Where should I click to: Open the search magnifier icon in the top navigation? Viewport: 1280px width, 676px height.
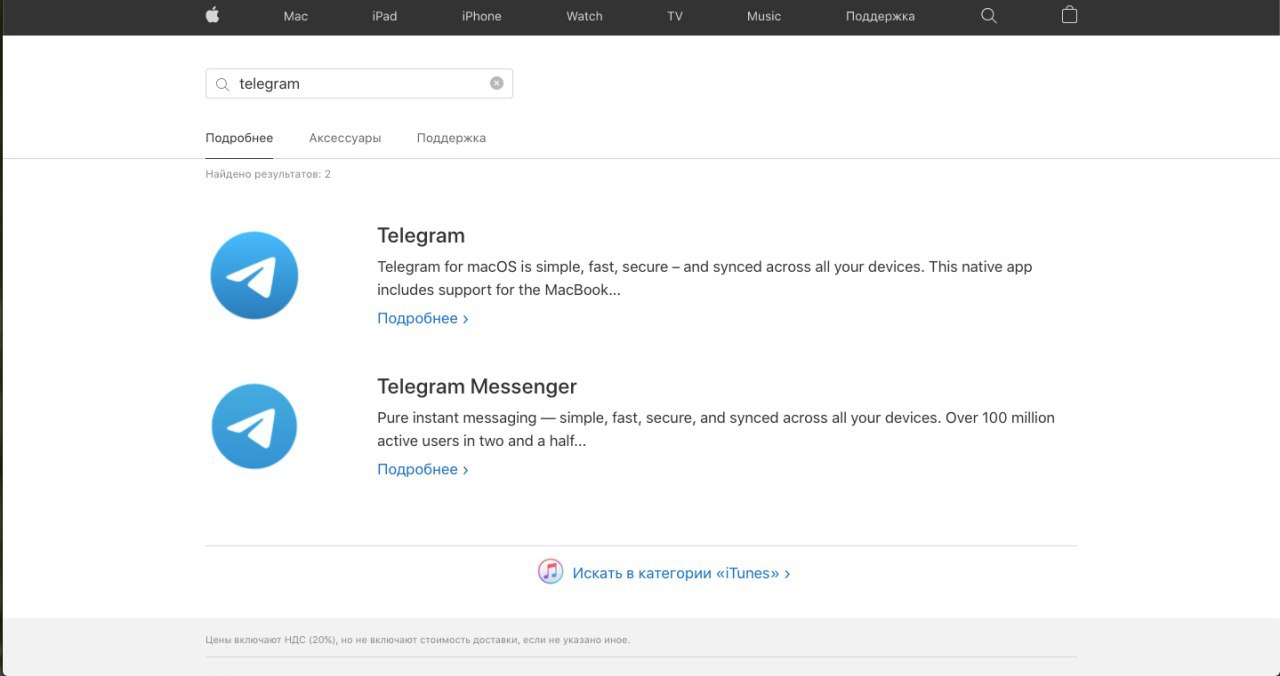click(989, 16)
